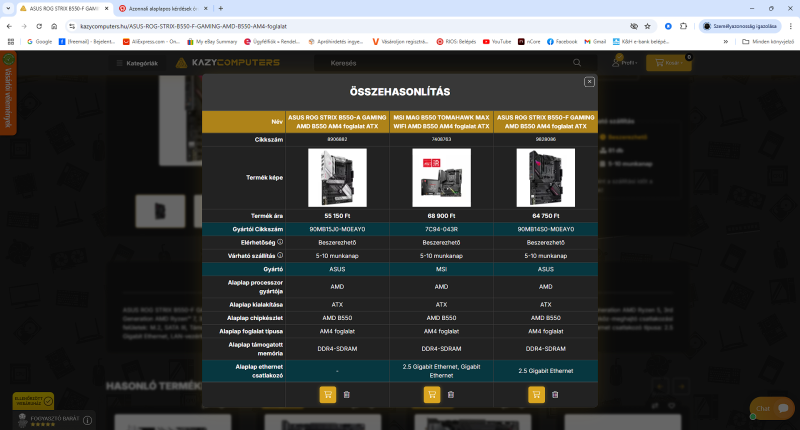Expand the hidden bookmarks chevron
This screenshot has width=800, height=430.
click(x=726, y=41)
